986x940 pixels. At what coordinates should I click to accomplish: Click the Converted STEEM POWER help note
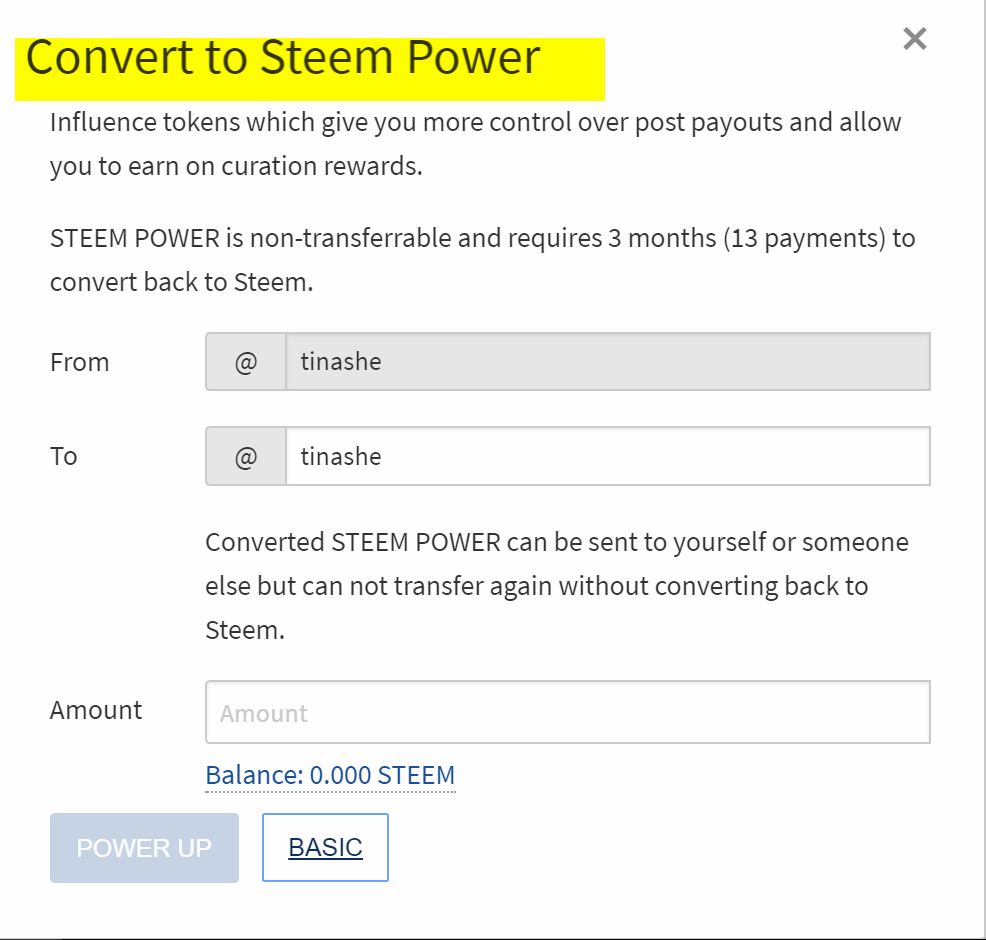pyautogui.click(x=557, y=586)
